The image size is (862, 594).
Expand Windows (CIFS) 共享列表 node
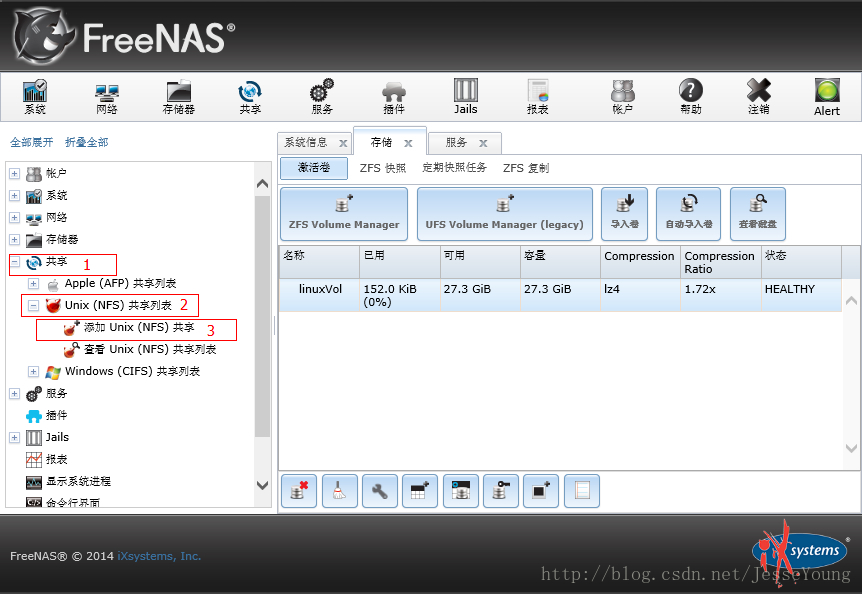[34, 371]
